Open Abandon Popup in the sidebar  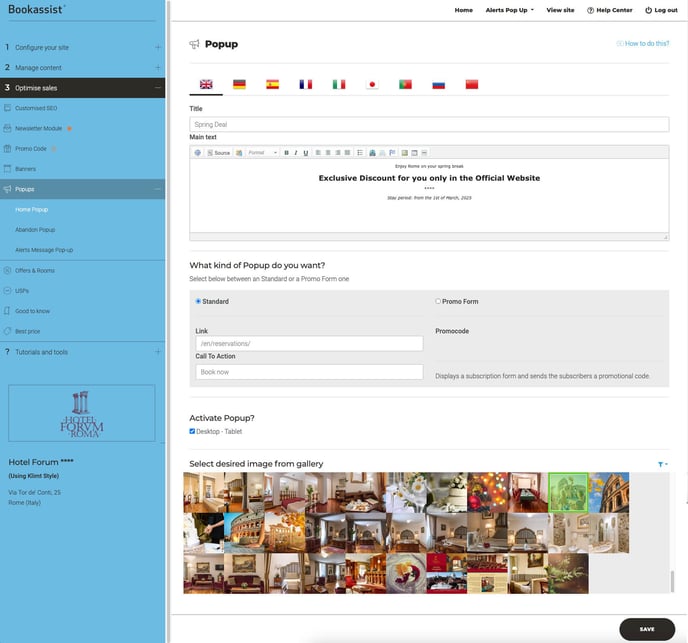35,230
